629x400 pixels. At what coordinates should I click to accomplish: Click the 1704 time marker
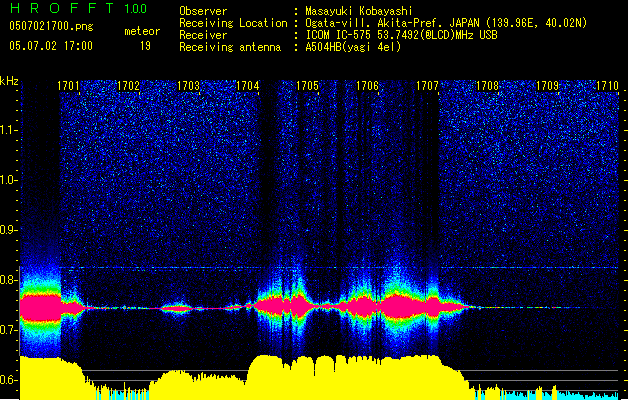[x=248, y=86]
